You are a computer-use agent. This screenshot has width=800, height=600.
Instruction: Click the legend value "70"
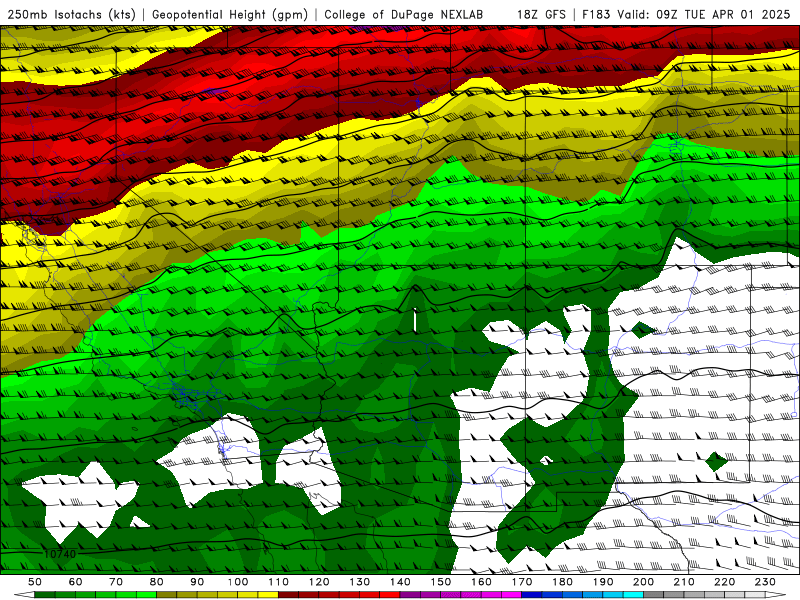point(116,582)
